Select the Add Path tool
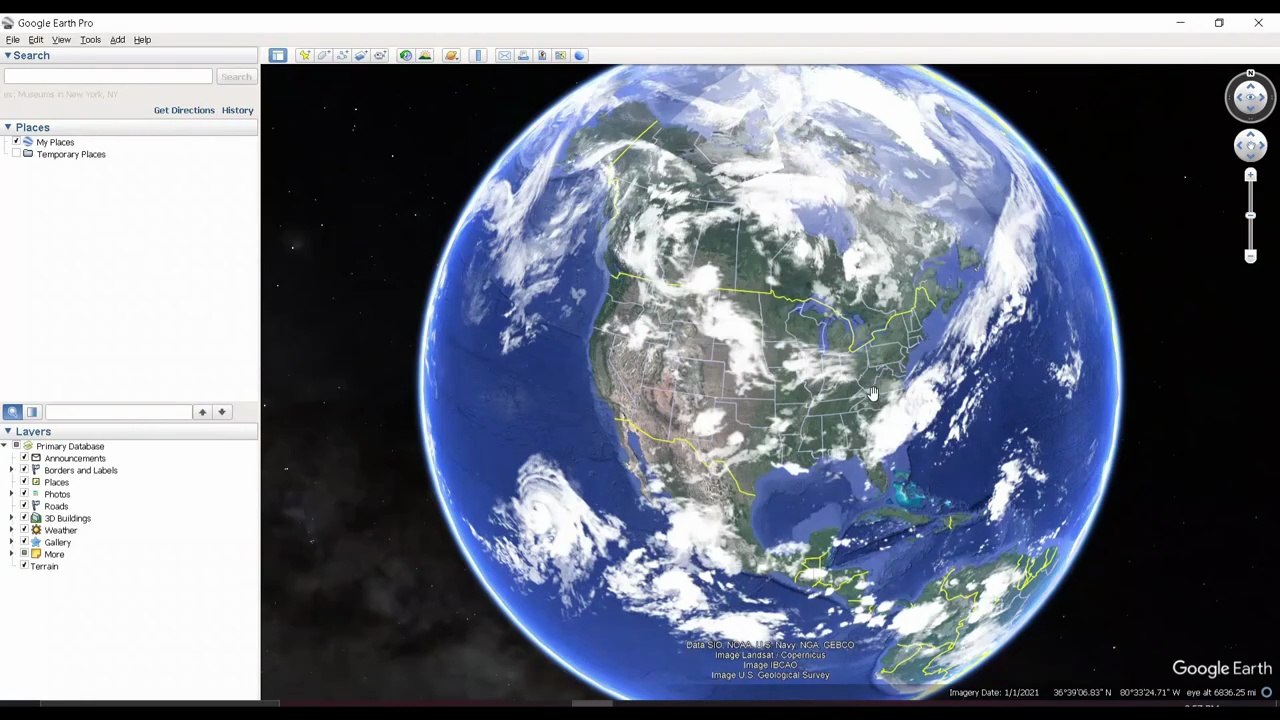The image size is (1280, 720). pyautogui.click(x=342, y=55)
